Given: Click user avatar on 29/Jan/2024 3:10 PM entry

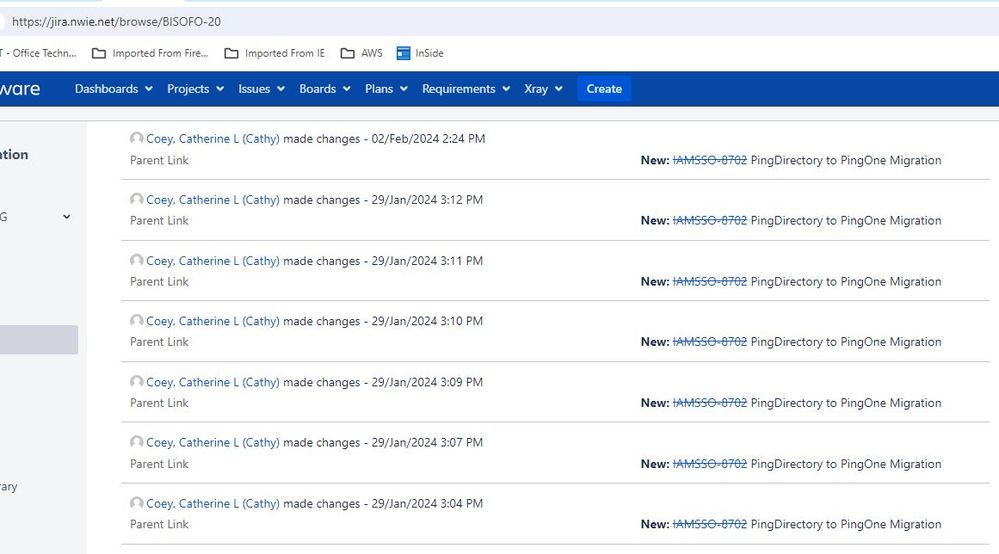Looking at the screenshot, I should coord(136,320).
